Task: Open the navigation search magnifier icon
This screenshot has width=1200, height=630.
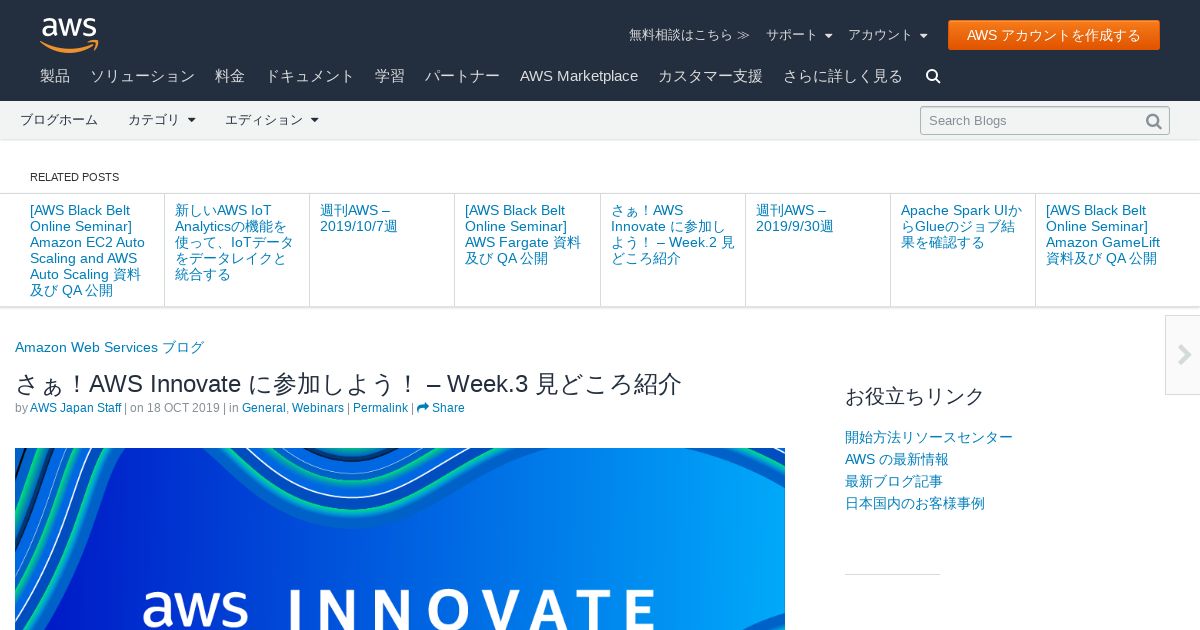Action: click(x=933, y=76)
